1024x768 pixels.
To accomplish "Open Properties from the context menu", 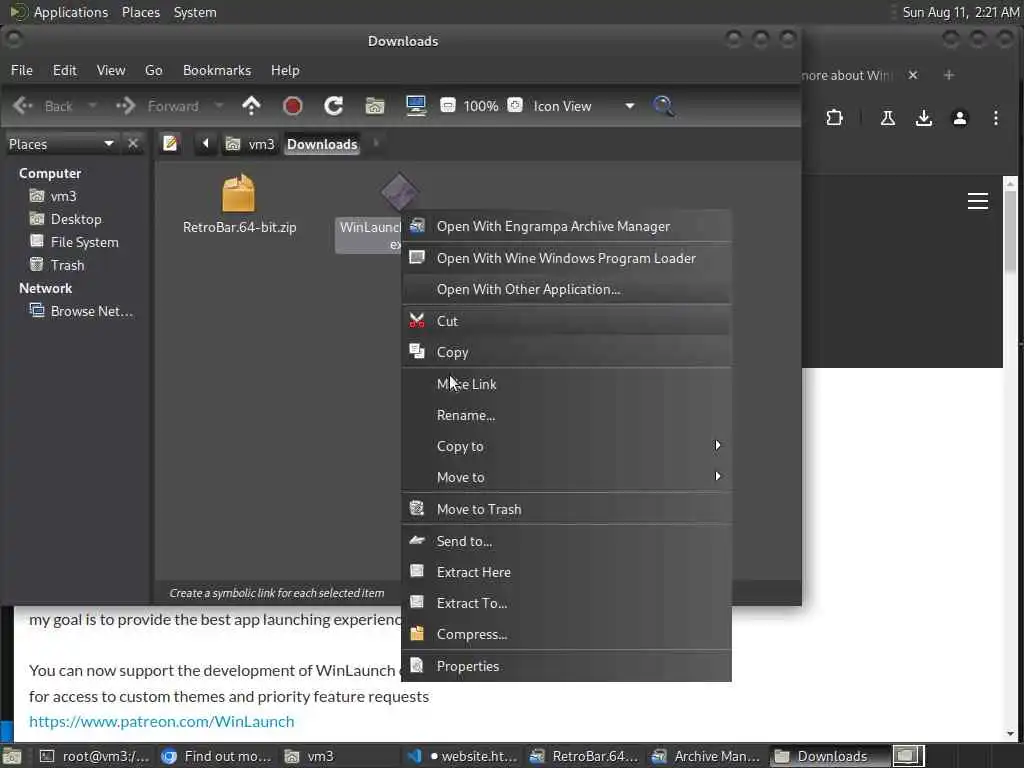I will (566, 666).
